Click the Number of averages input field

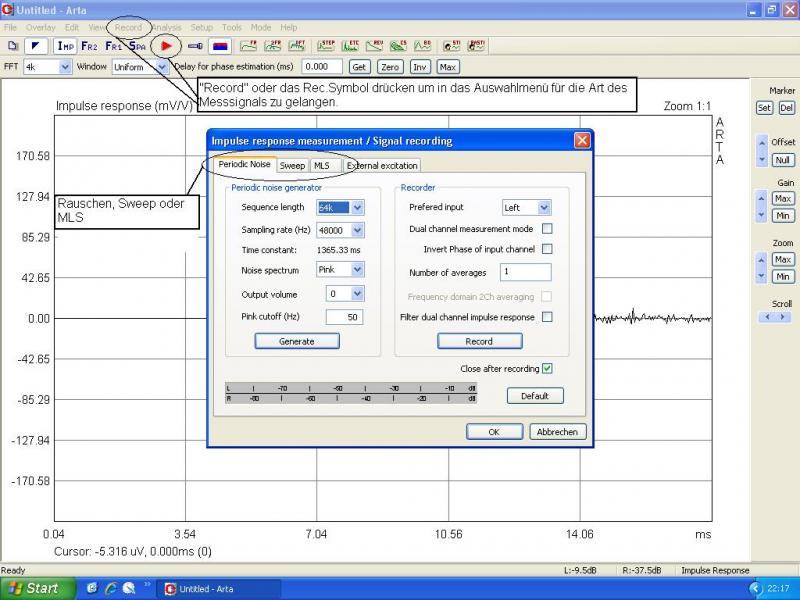click(x=525, y=272)
